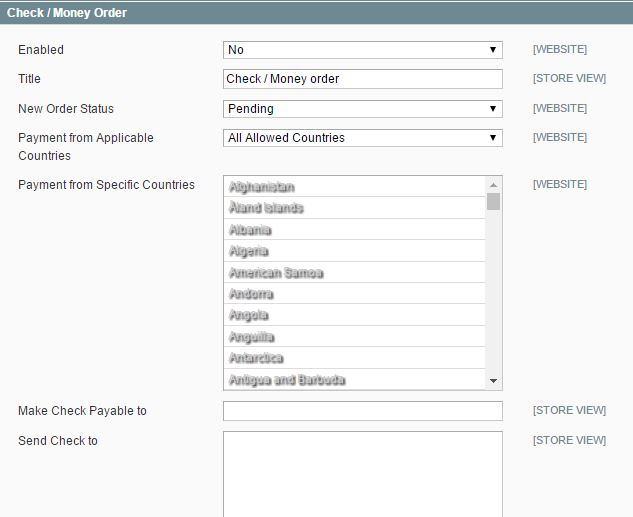Screen dimensions: 633x517
Task: Click the Payment from Applicable Countries label
Action: pyautogui.click(x=86, y=147)
